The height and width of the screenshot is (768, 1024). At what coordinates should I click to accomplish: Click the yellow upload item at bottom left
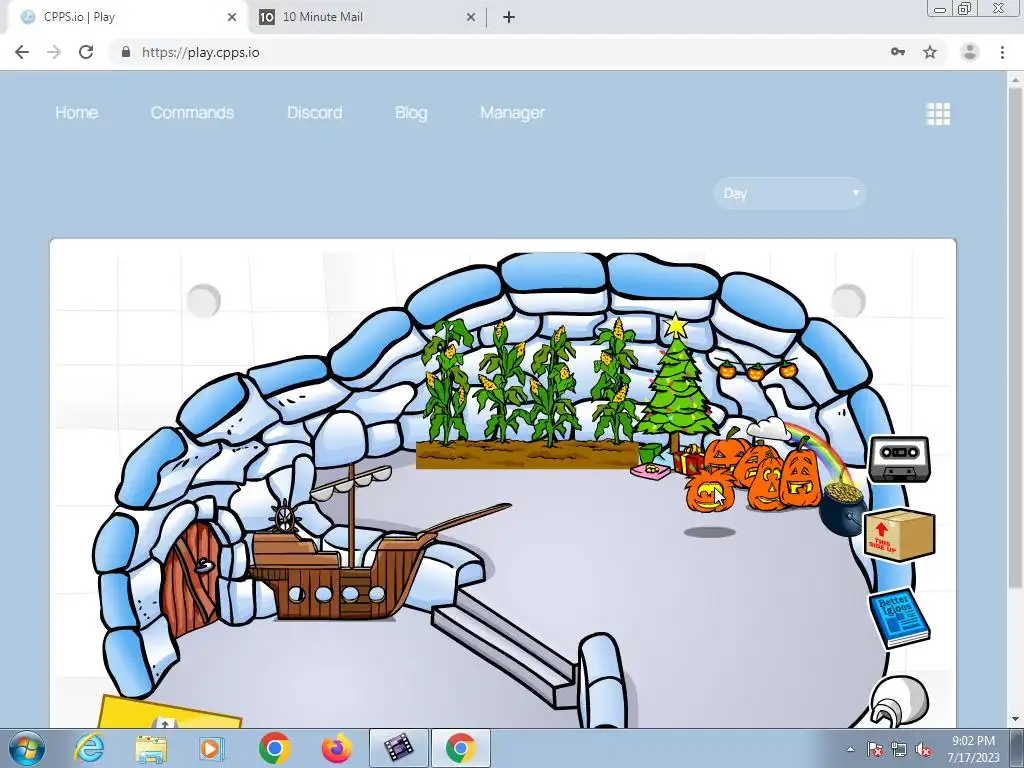tap(170, 713)
